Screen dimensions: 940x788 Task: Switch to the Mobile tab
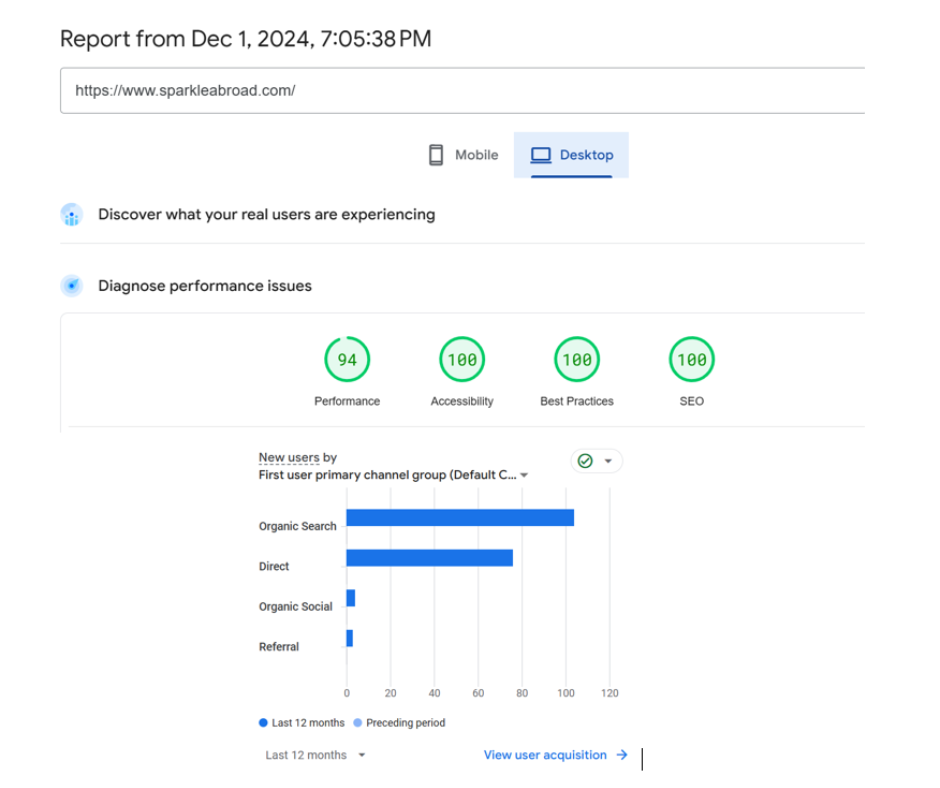[x=463, y=155]
